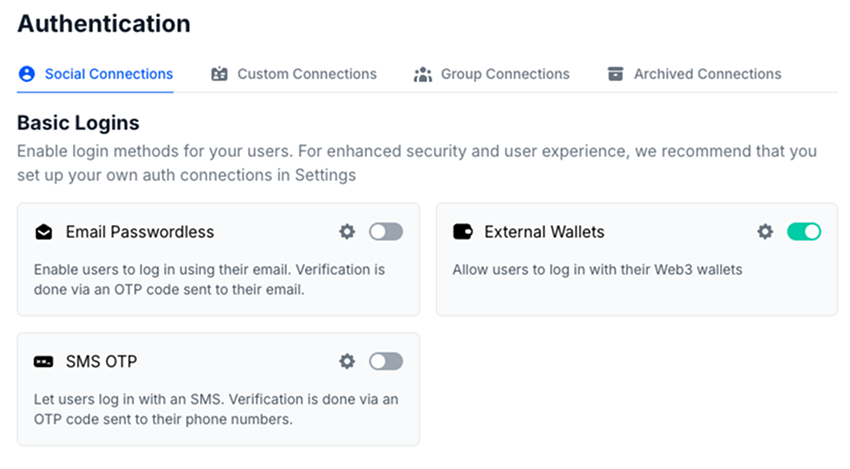Enable the Email Passwordless toggle
This screenshot has height=469, width=850.
click(386, 232)
